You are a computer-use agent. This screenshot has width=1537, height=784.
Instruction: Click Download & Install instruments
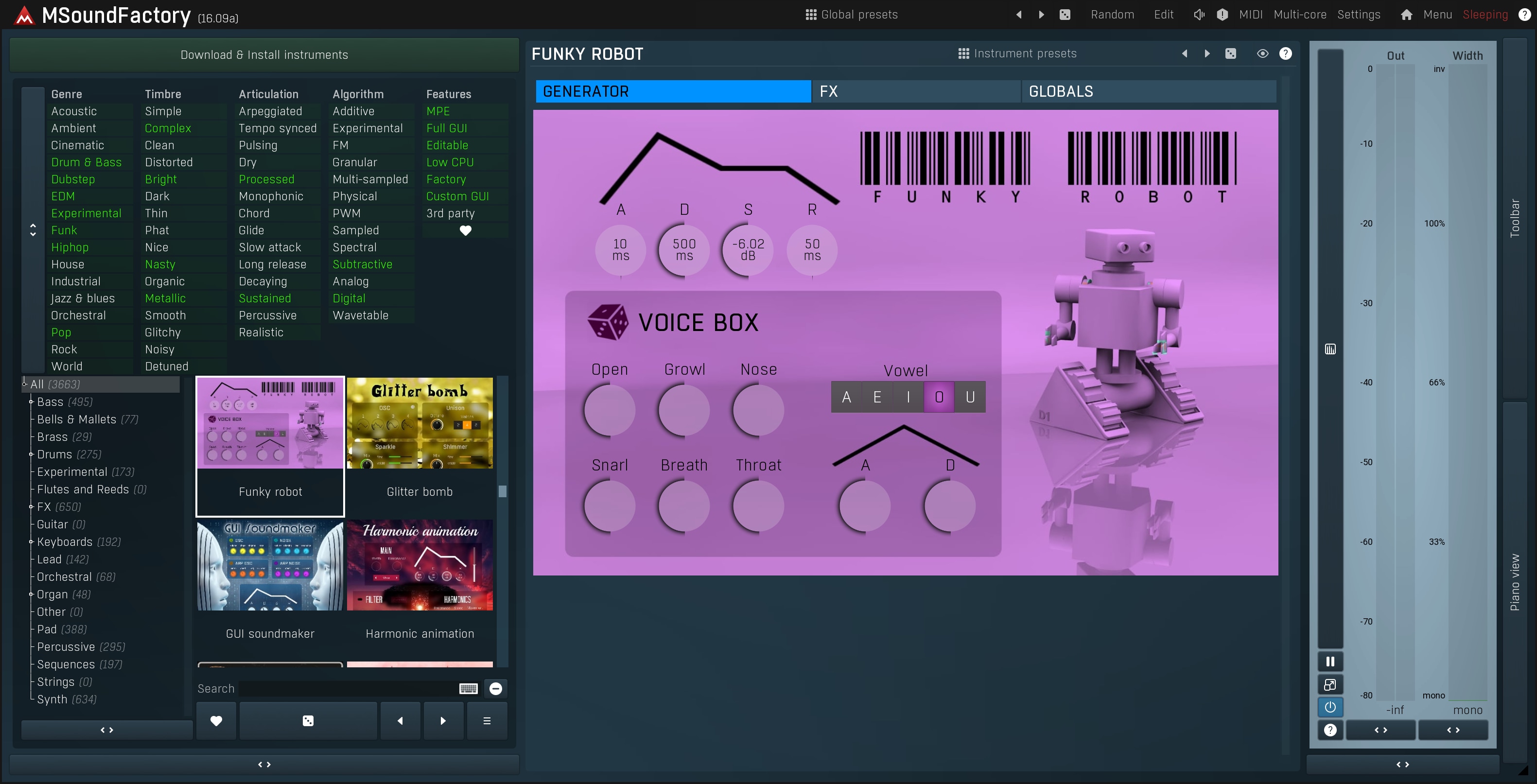tap(264, 55)
